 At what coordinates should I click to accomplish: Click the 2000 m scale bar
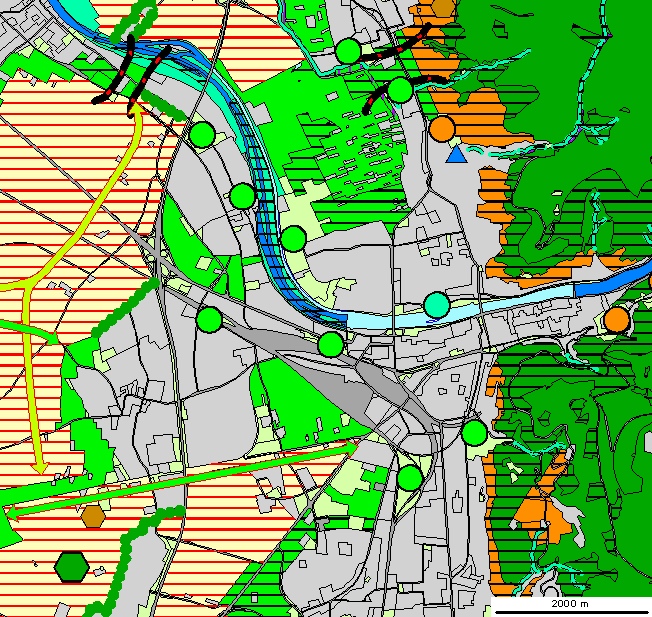(x=571, y=604)
